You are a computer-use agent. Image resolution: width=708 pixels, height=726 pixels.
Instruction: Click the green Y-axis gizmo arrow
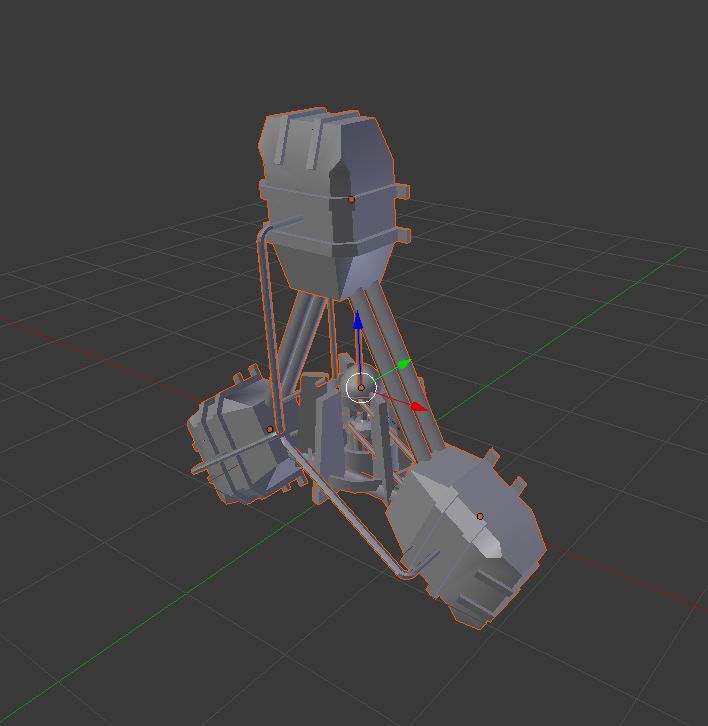click(405, 363)
